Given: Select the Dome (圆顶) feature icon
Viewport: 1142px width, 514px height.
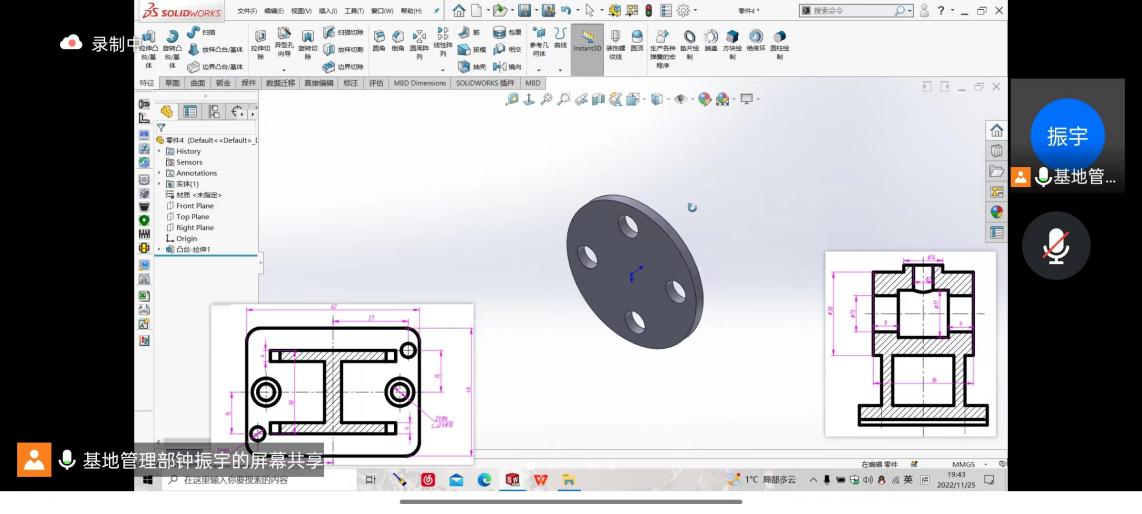Looking at the screenshot, I should 637,40.
